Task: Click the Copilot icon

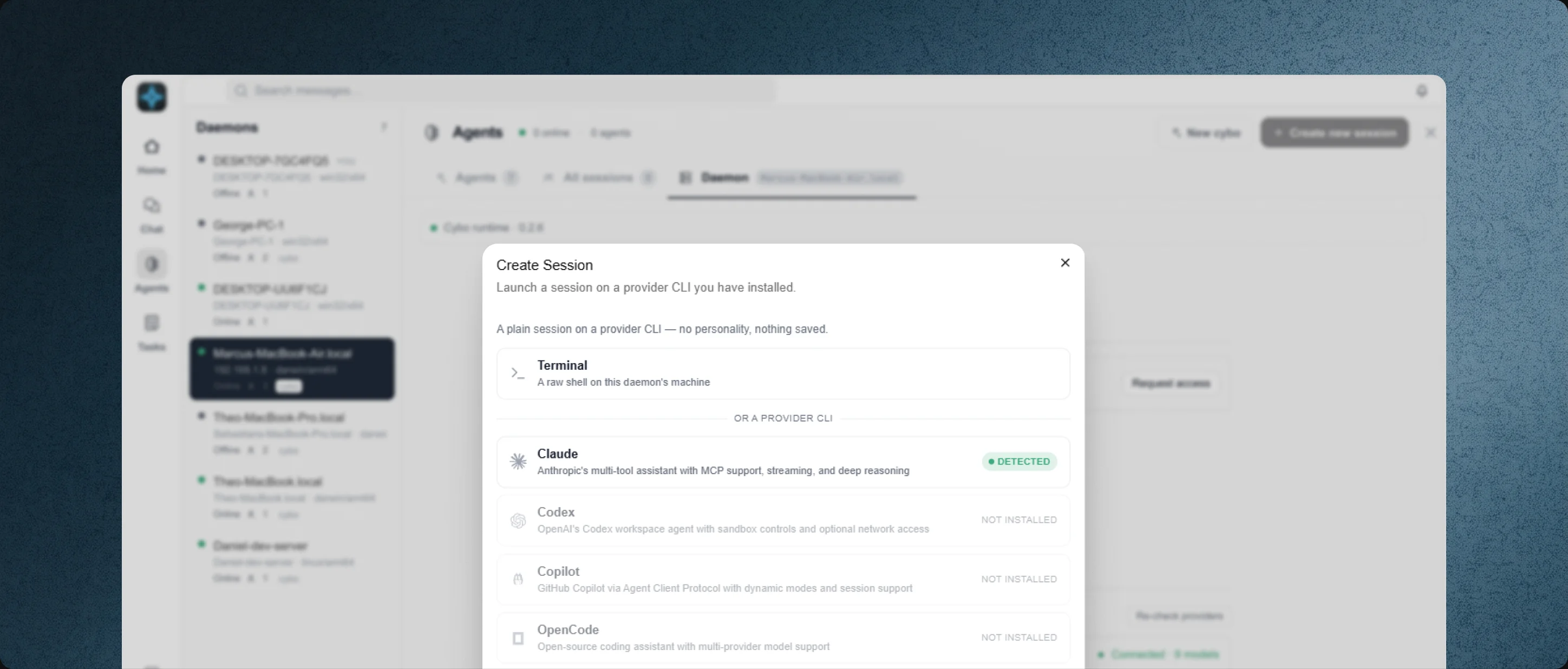Action: pyautogui.click(x=518, y=579)
